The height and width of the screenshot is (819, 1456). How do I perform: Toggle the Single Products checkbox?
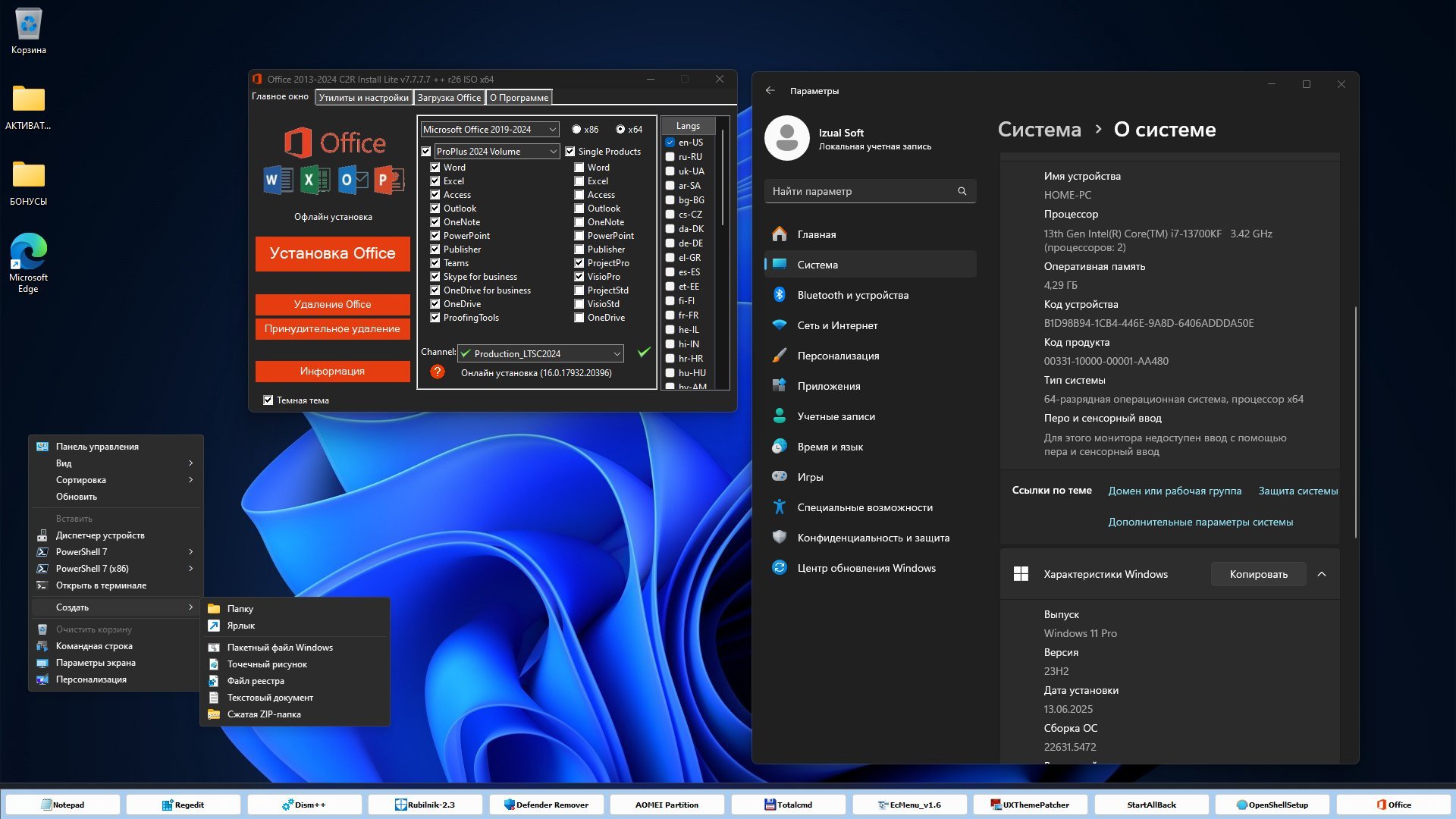tap(570, 152)
